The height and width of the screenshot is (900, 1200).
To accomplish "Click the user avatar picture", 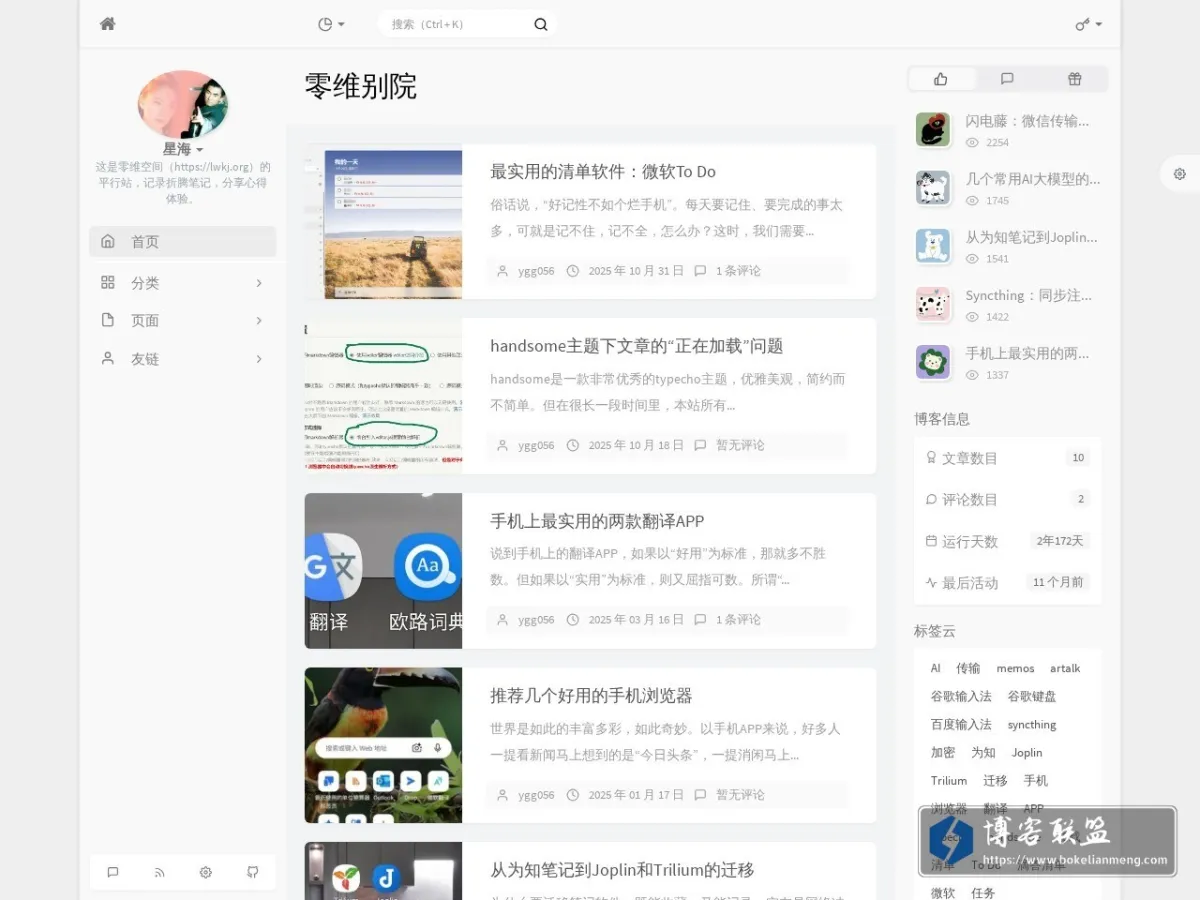I will [183, 105].
